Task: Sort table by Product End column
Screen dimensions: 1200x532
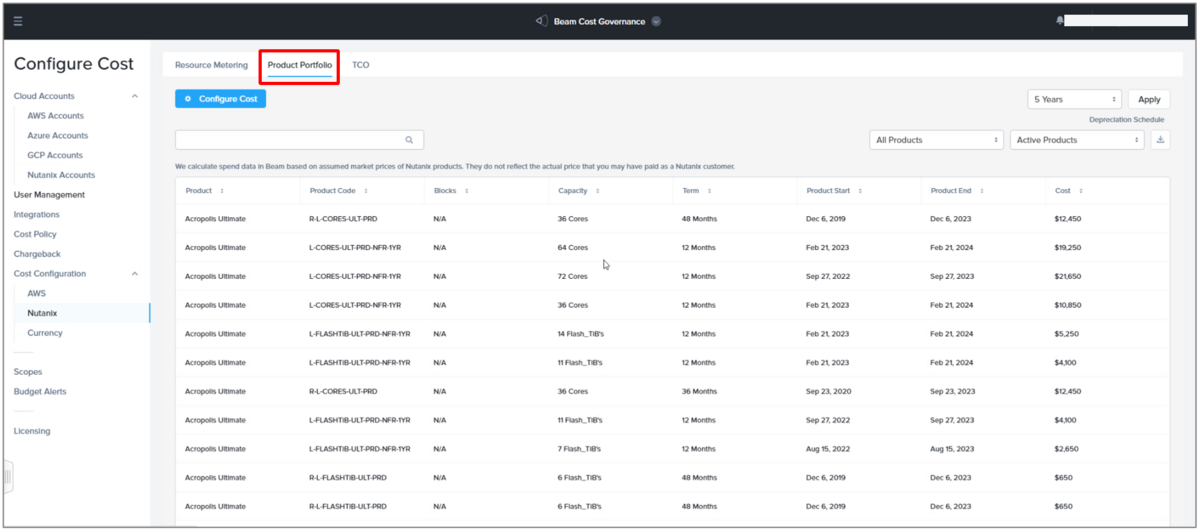Action: (x=981, y=191)
